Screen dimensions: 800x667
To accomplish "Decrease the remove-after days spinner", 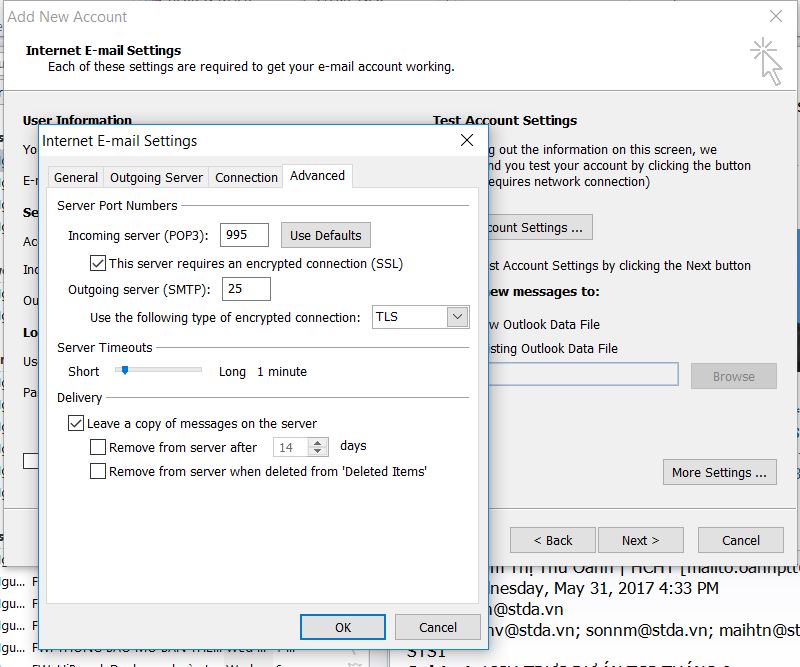I will click(x=317, y=452).
